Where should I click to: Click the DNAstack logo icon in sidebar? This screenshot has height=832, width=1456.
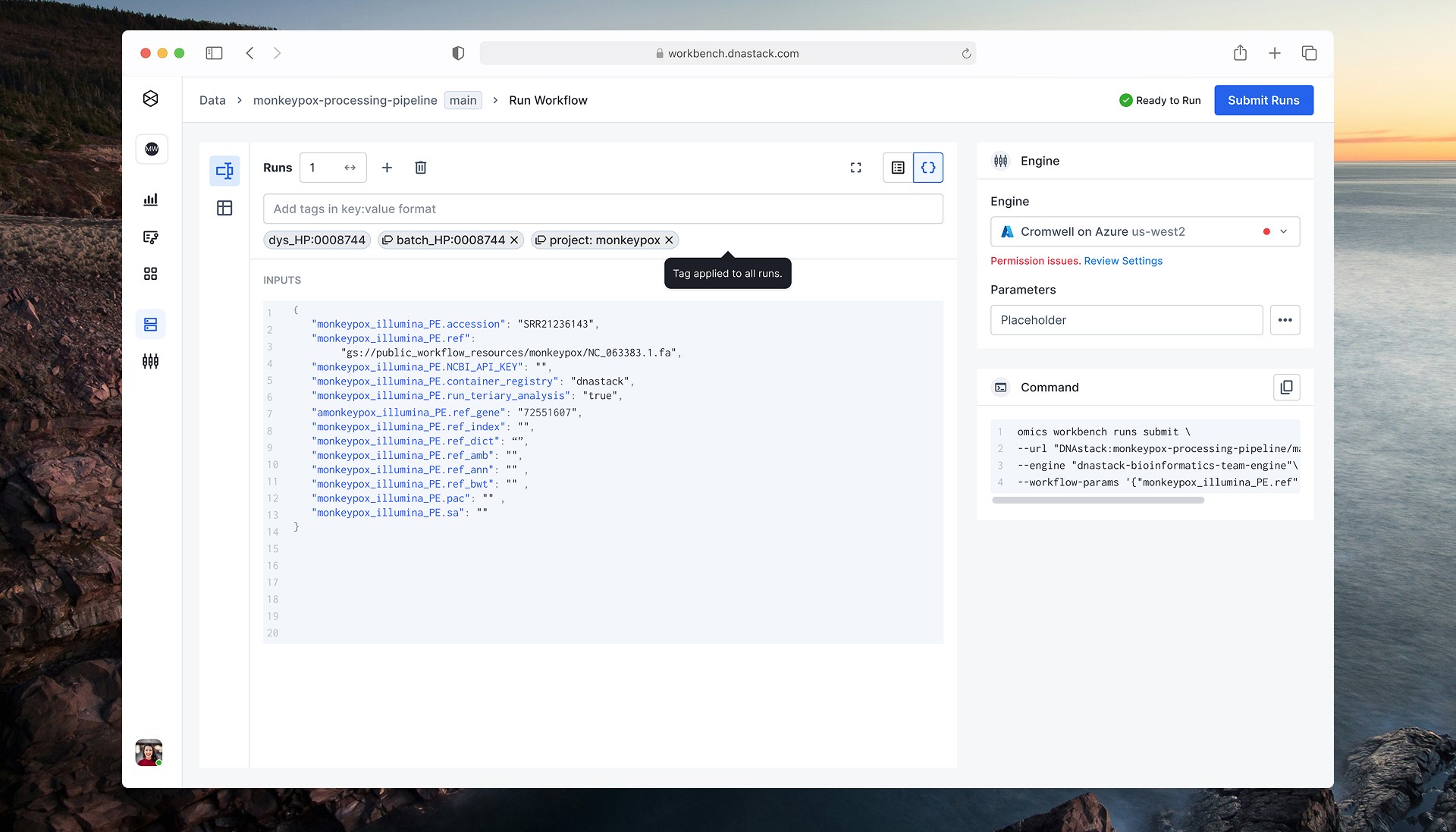coord(150,99)
